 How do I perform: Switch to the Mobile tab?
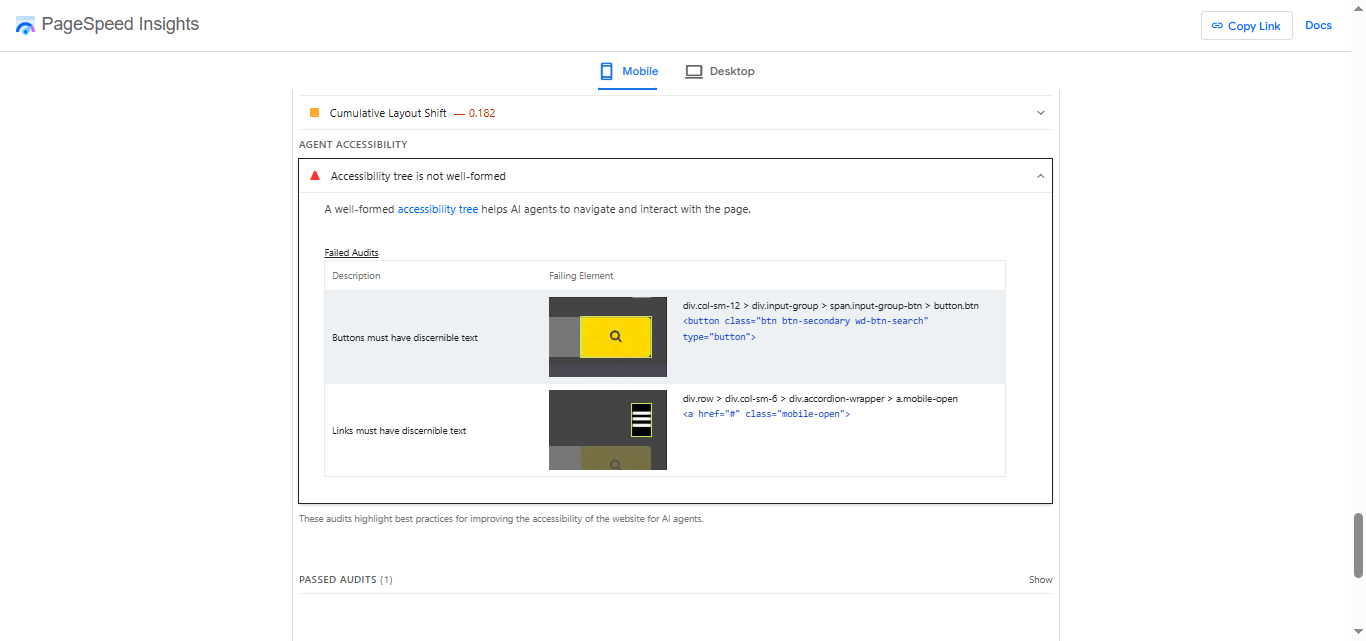click(x=628, y=71)
